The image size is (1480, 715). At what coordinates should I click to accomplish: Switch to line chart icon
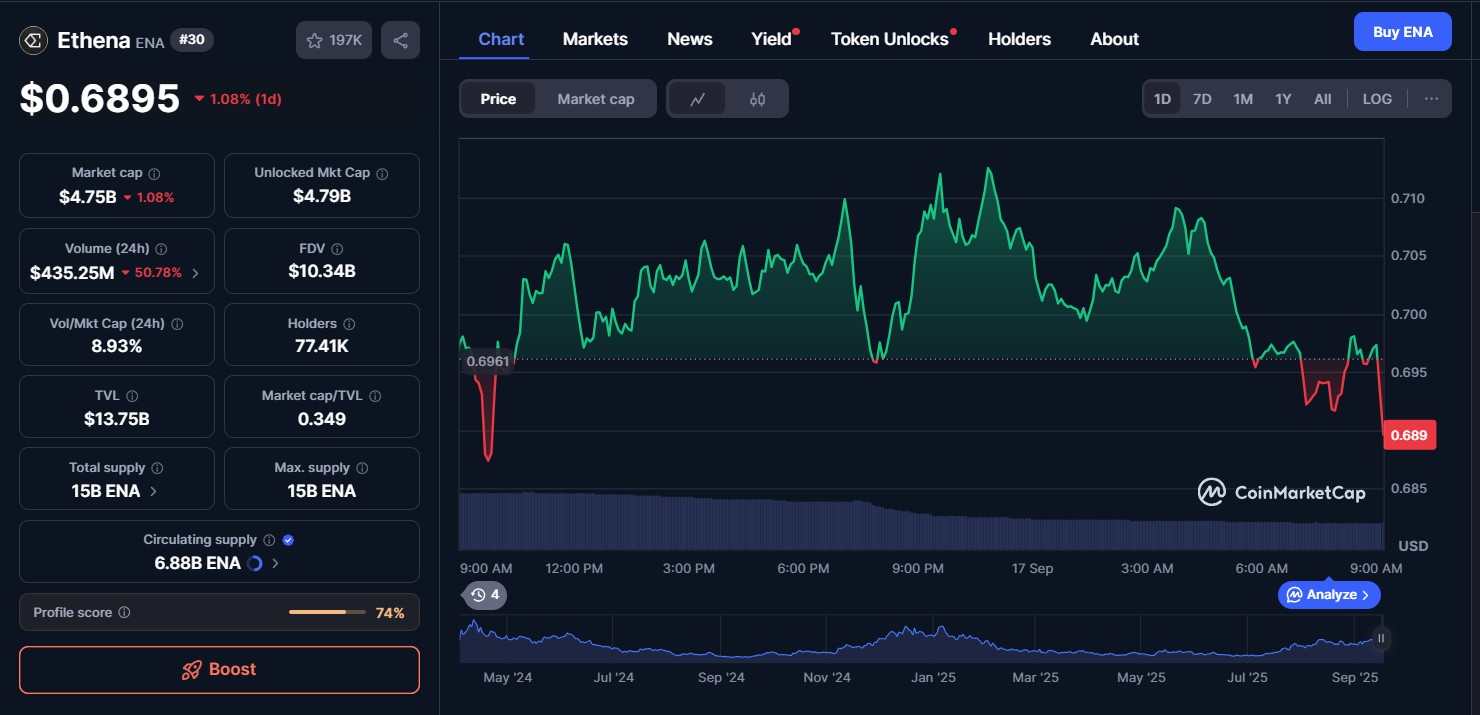coord(698,99)
